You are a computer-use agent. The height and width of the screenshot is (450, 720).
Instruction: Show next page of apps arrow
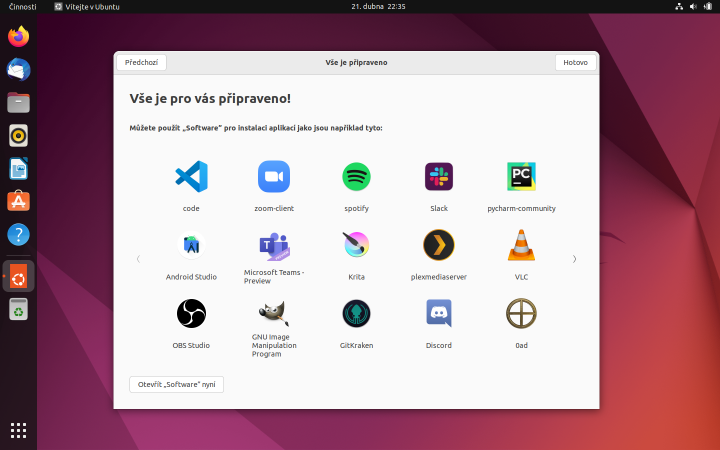point(574,259)
